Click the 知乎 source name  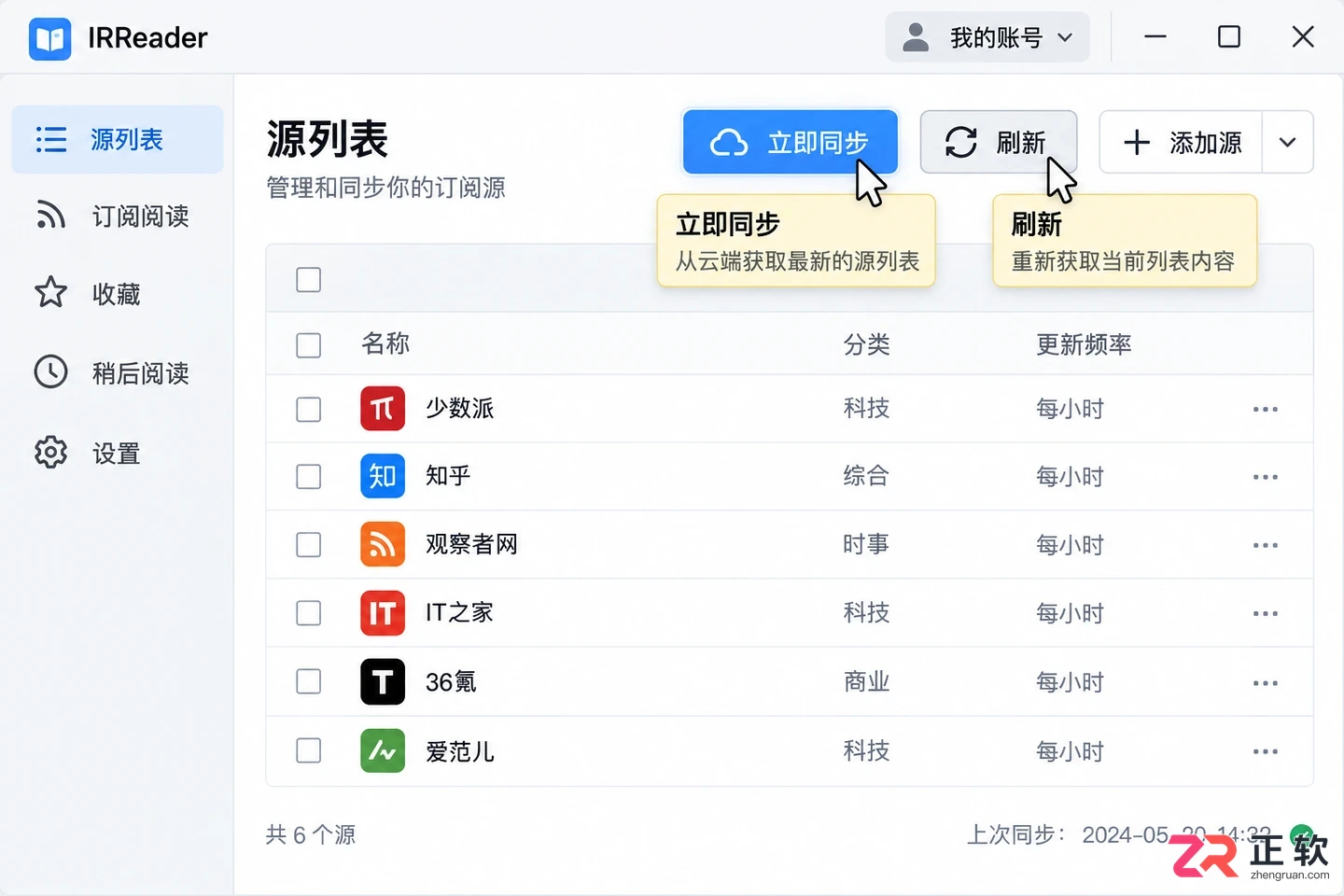click(448, 476)
